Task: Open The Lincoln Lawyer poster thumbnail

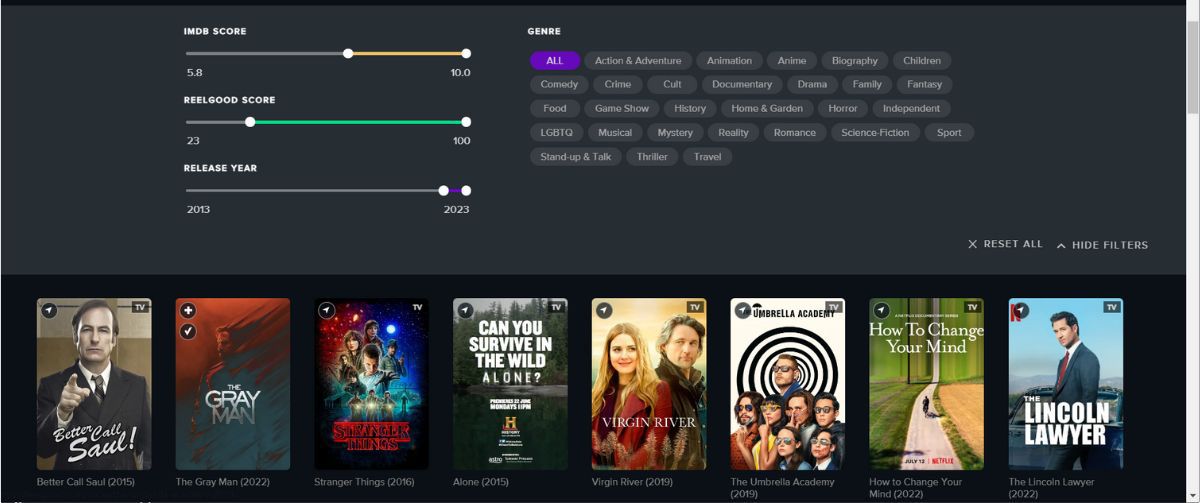Action: (1066, 384)
